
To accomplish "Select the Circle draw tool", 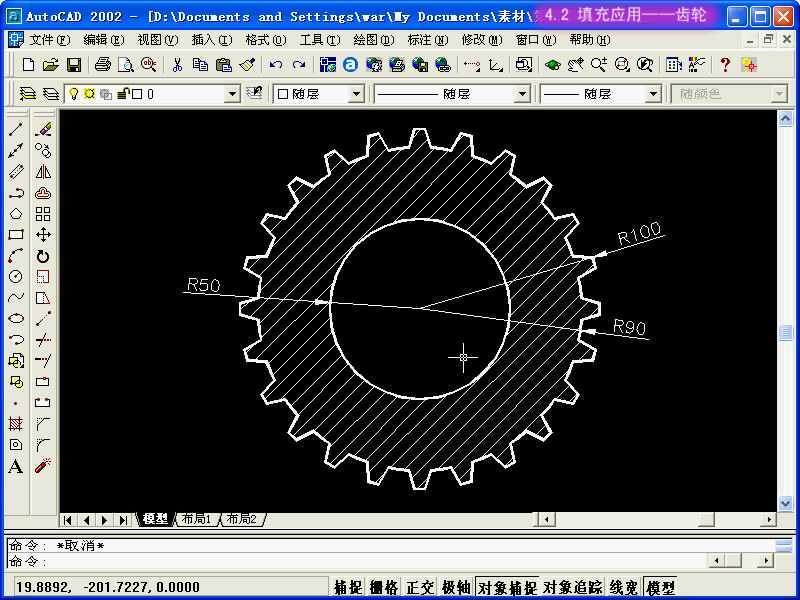I will click(16, 277).
